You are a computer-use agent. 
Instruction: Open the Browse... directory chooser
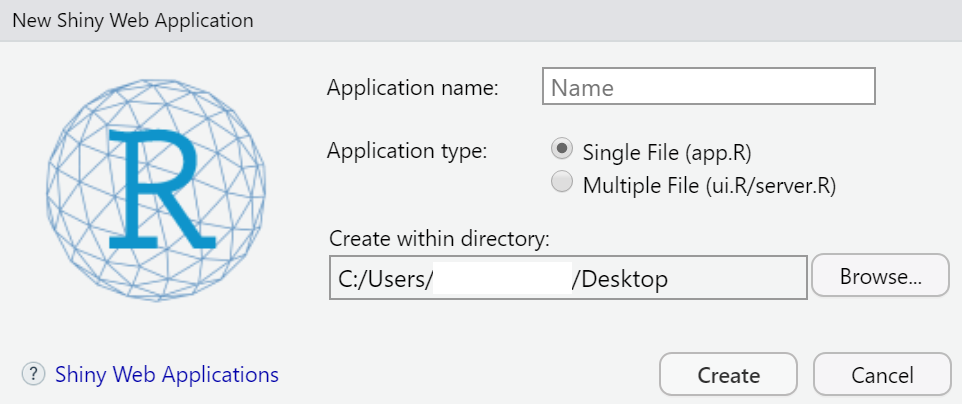coord(880,276)
